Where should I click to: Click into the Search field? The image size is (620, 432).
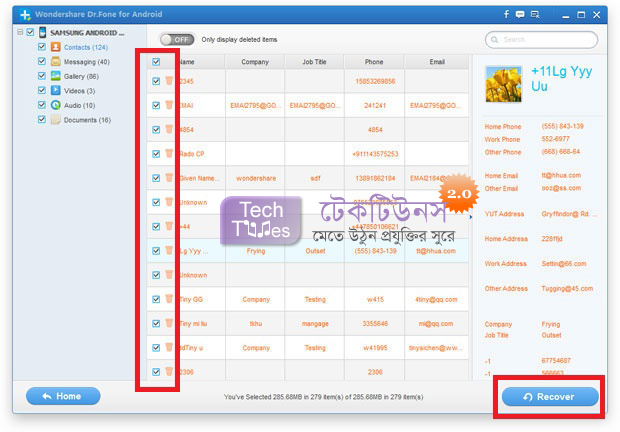pyautogui.click(x=541, y=40)
